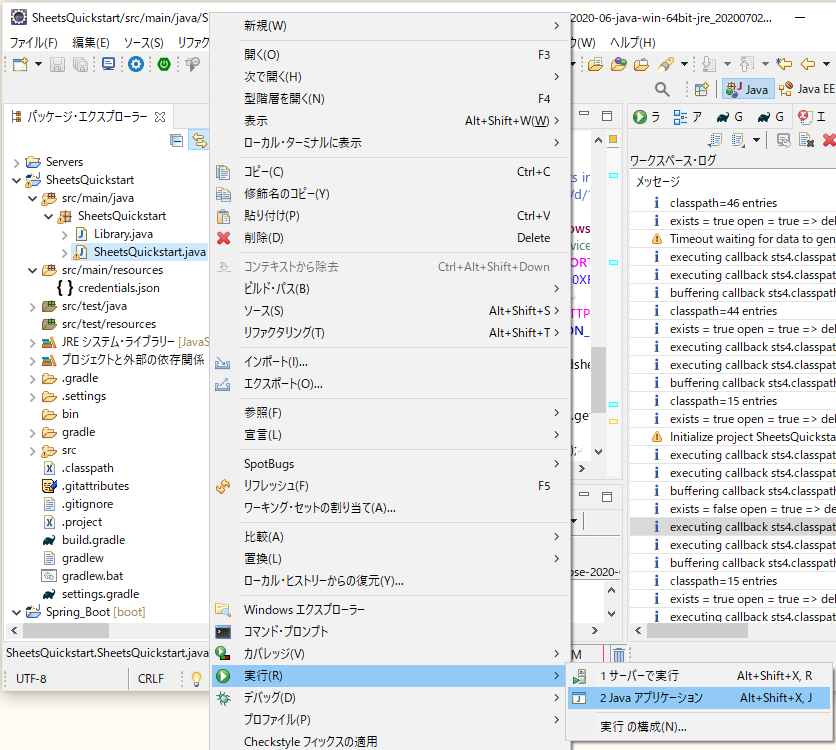Image resolution: width=836 pixels, height=750 pixels.
Task: Activate the Java perspective button
Action: [747, 90]
